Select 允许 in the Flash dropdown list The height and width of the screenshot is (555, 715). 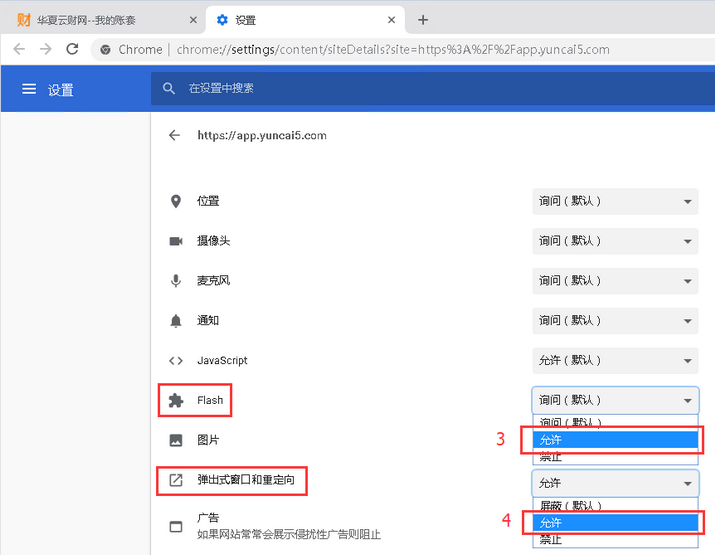[x=614, y=439]
